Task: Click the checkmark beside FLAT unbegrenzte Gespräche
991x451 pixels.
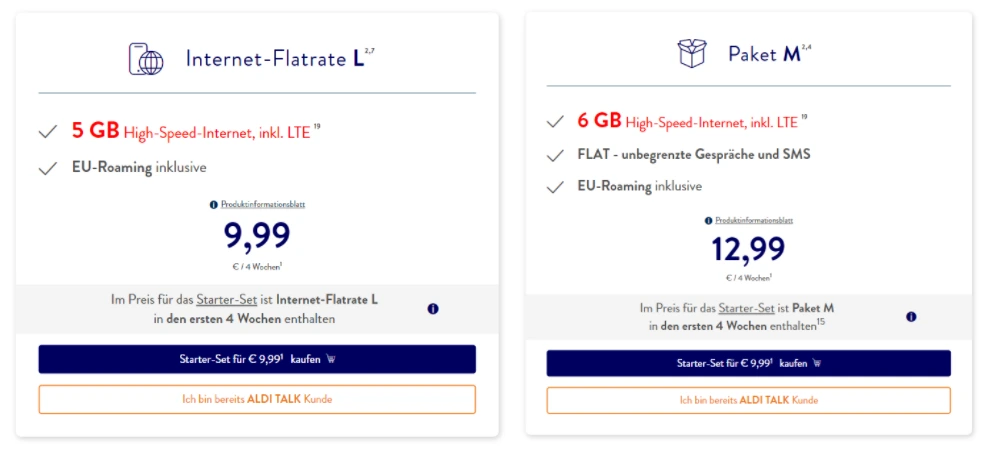Action: tap(555, 155)
